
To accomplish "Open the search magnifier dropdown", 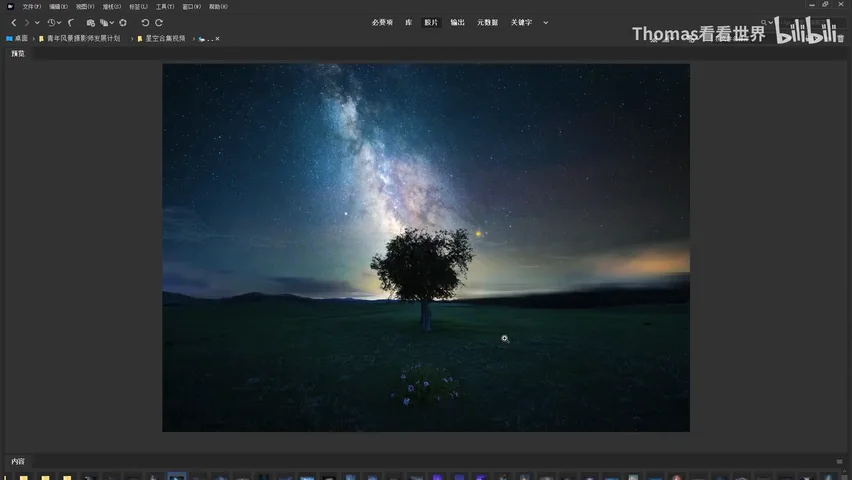I will click(x=766, y=23).
